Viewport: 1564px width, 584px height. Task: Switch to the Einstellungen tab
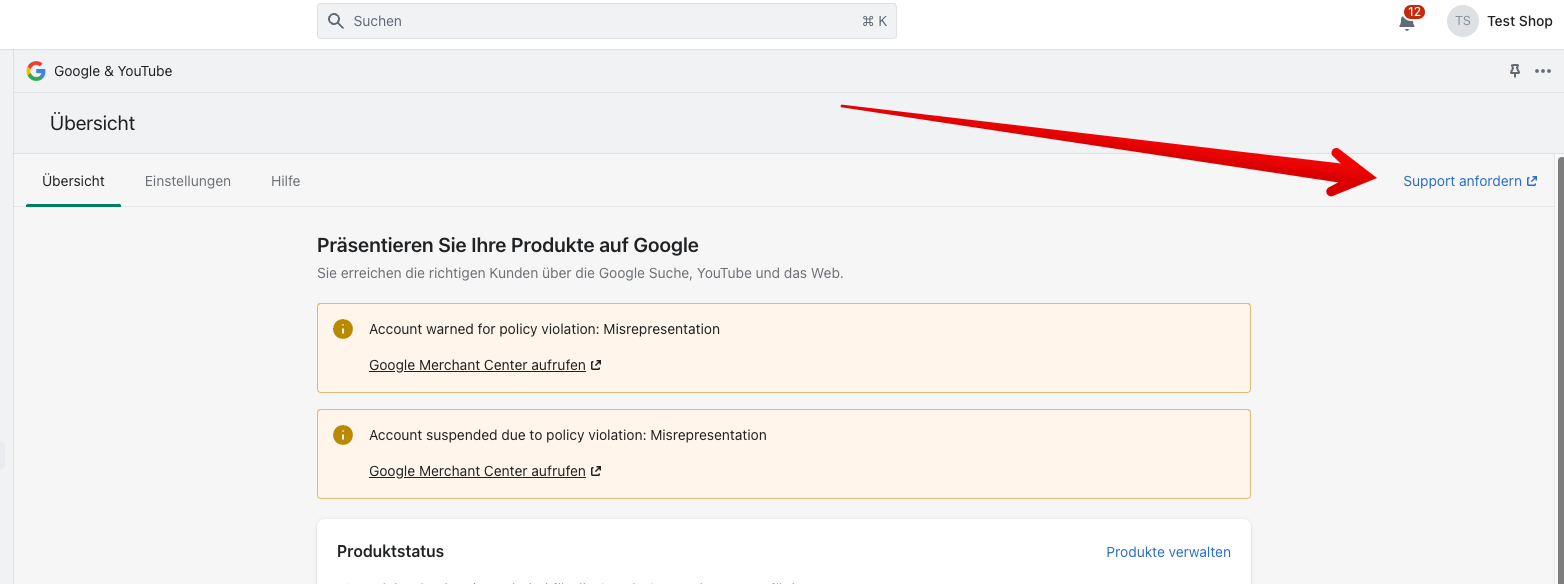188,181
